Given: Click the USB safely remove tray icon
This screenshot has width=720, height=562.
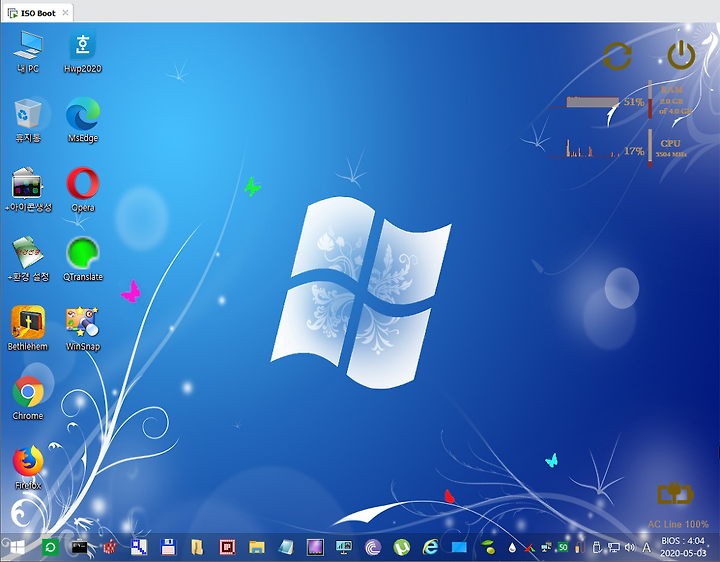Looking at the screenshot, I should 597,547.
